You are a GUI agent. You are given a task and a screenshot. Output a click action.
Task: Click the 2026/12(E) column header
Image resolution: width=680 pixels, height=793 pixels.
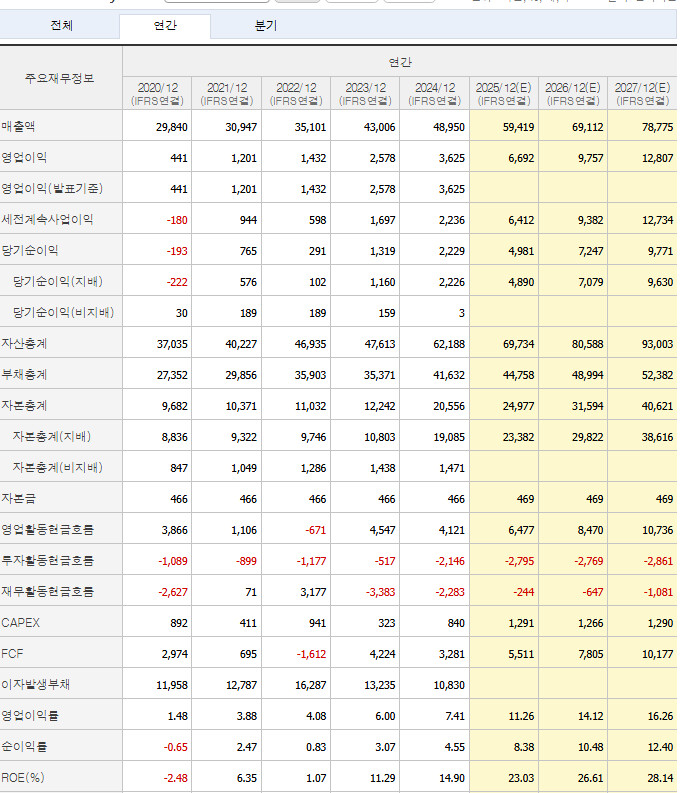coord(573,94)
